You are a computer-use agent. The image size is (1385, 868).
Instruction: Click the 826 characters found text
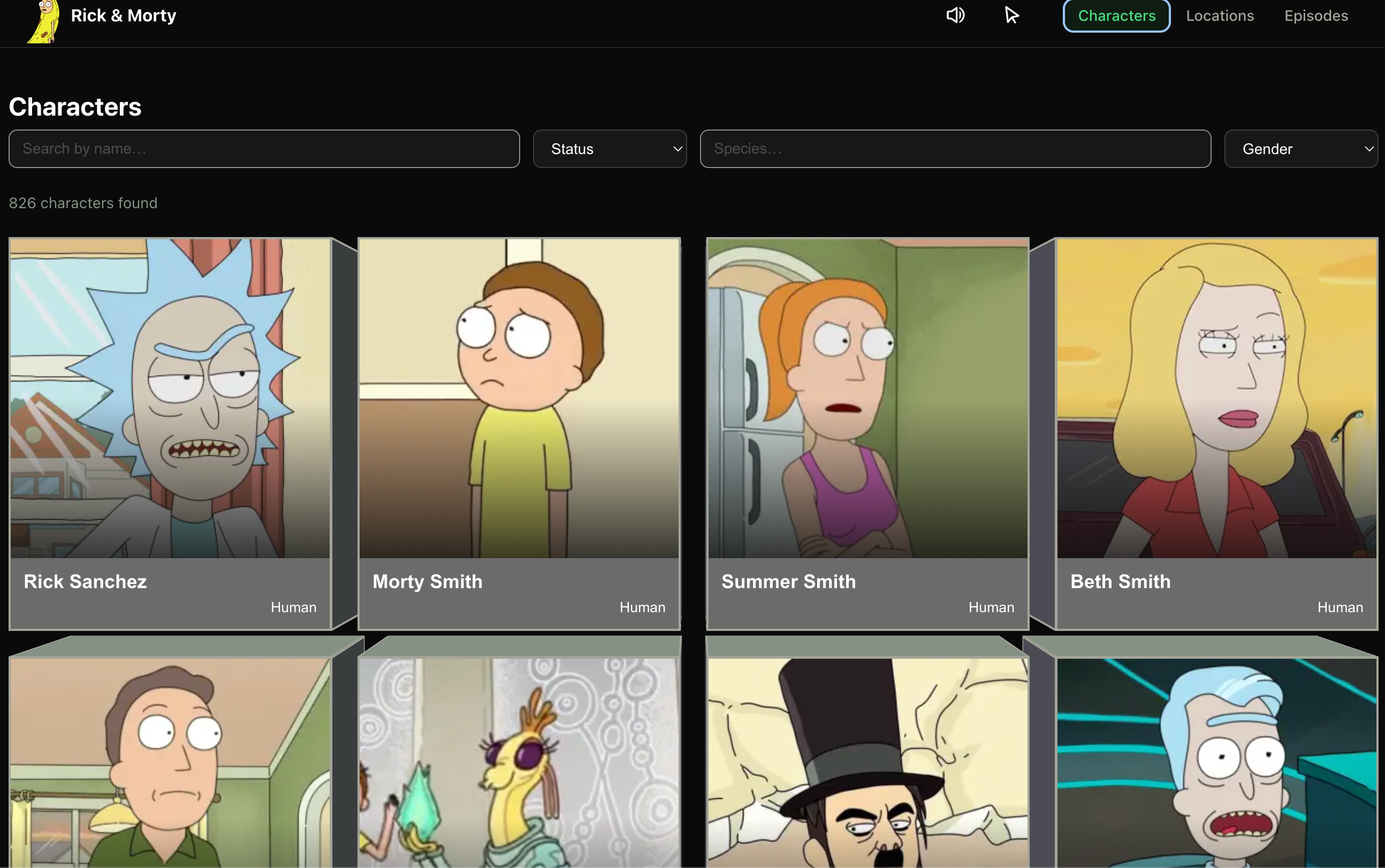[x=83, y=203]
